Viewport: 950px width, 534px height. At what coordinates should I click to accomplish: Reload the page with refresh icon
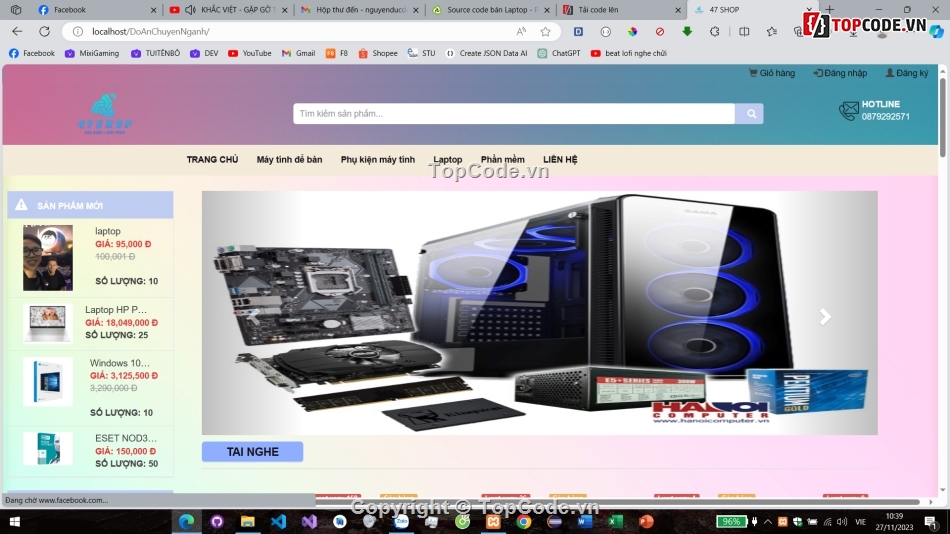(44, 32)
